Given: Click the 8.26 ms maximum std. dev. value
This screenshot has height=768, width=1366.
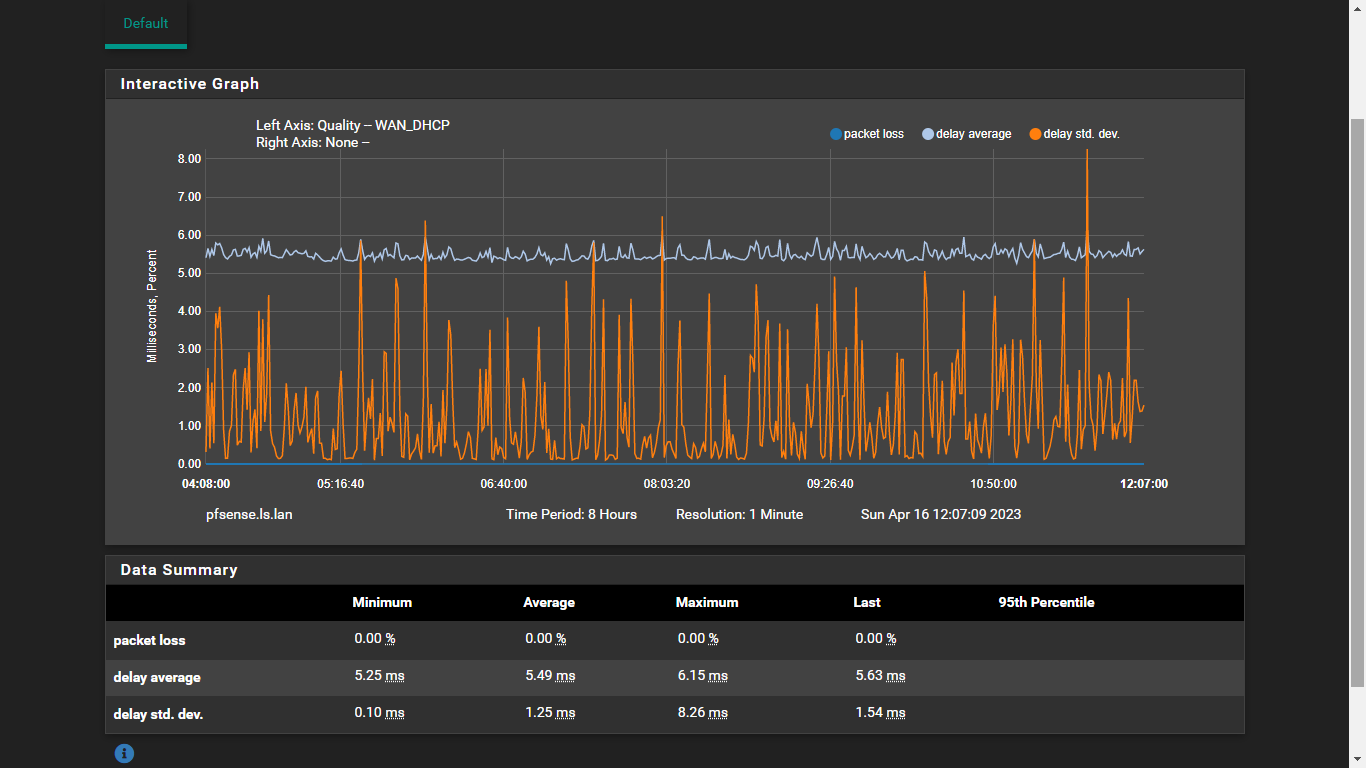Looking at the screenshot, I should [703, 713].
